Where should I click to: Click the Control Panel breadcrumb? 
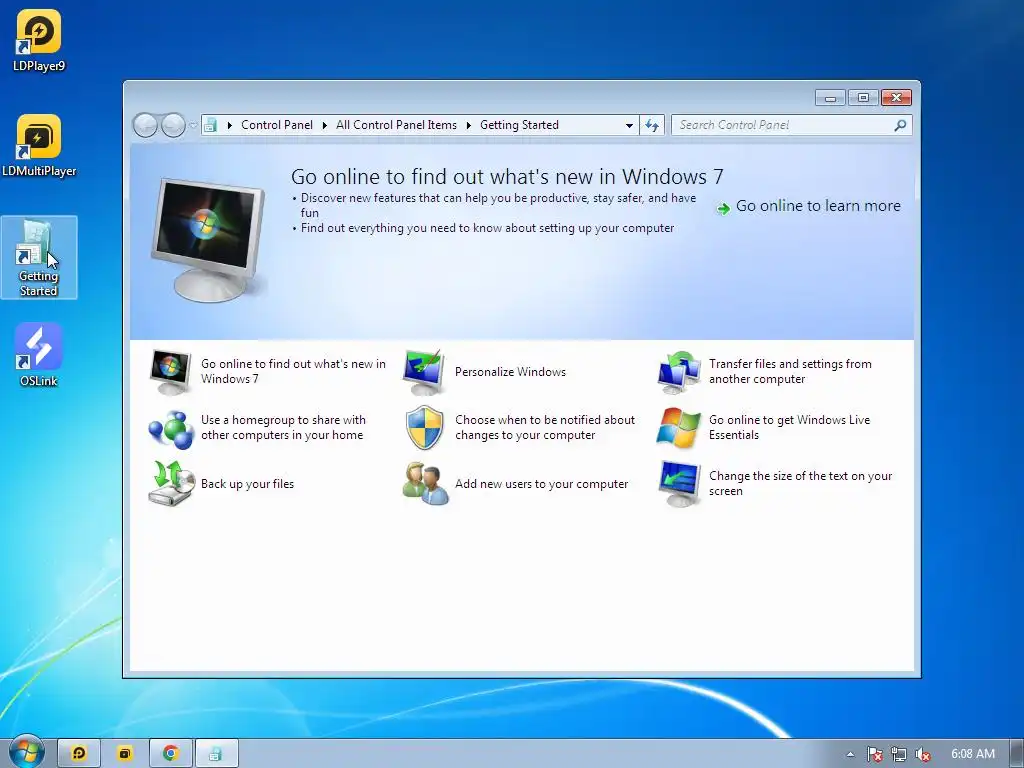click(277, 125)
